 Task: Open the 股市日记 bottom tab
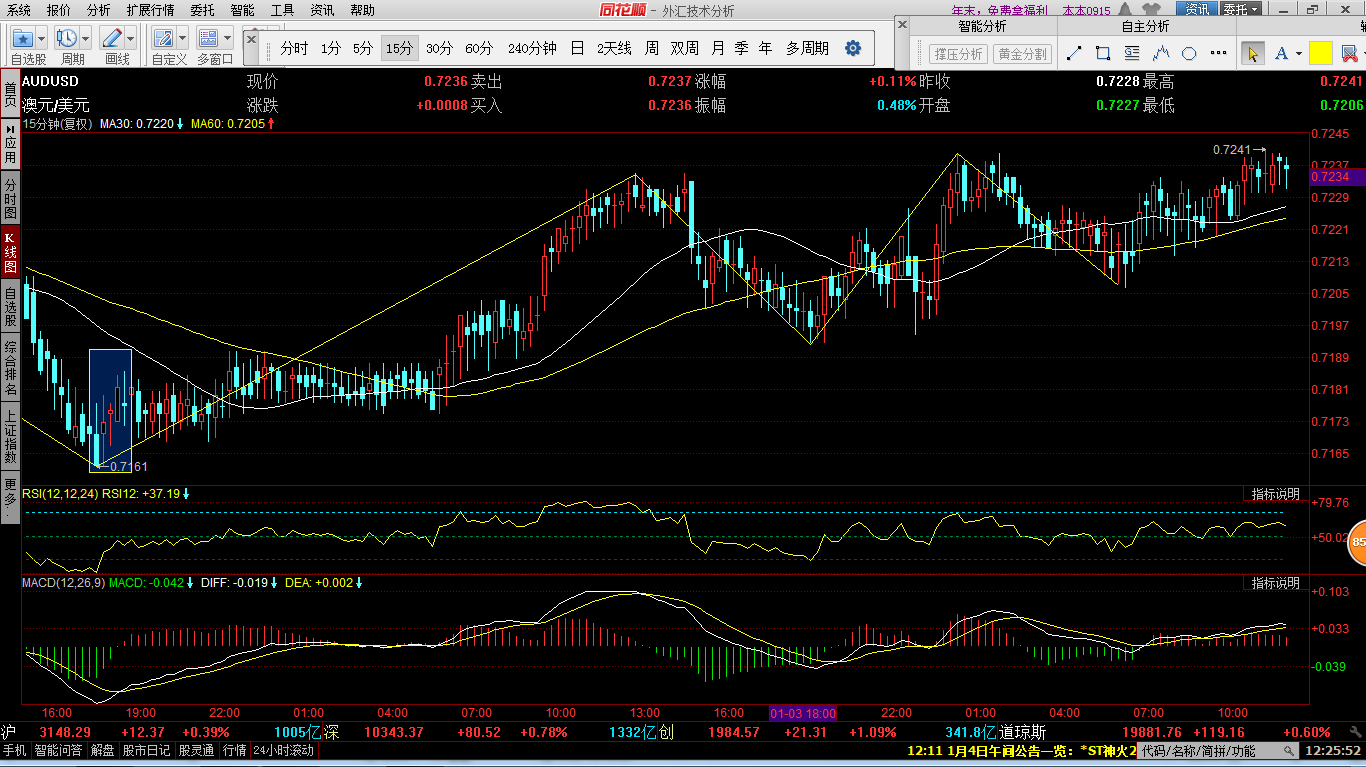pos(146,750)
